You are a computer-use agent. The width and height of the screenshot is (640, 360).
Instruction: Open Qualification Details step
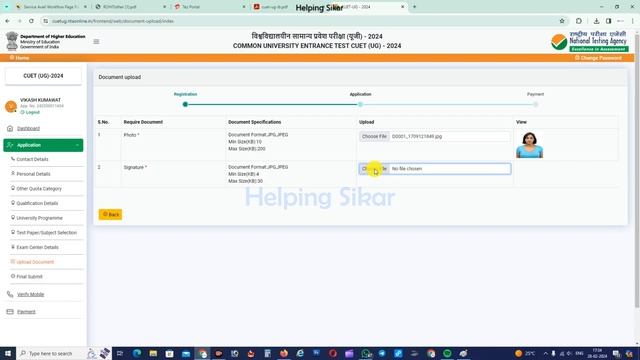point(37,203)
